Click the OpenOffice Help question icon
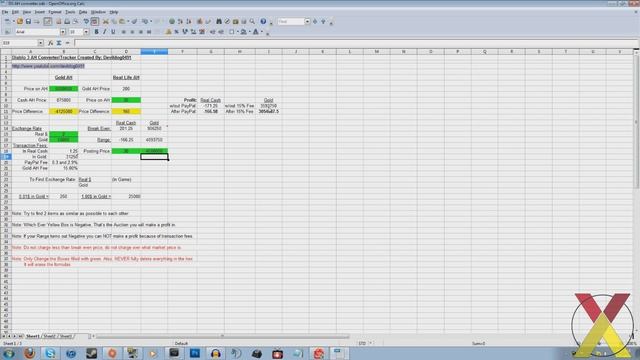 (263, 21)
